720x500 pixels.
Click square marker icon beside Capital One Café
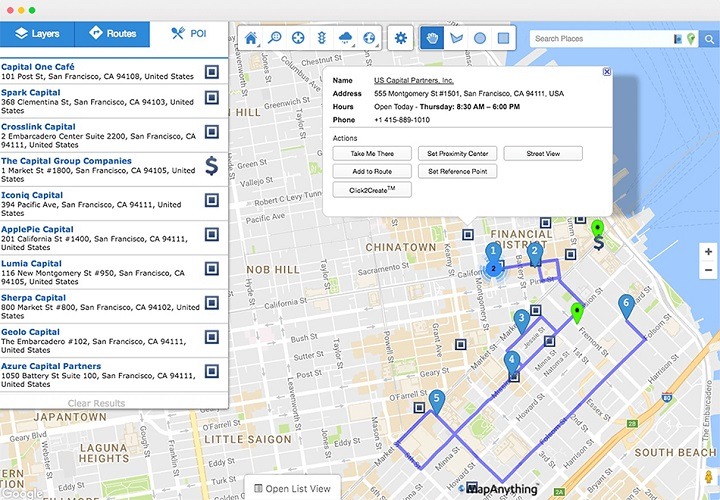click(x=212, y=72)
